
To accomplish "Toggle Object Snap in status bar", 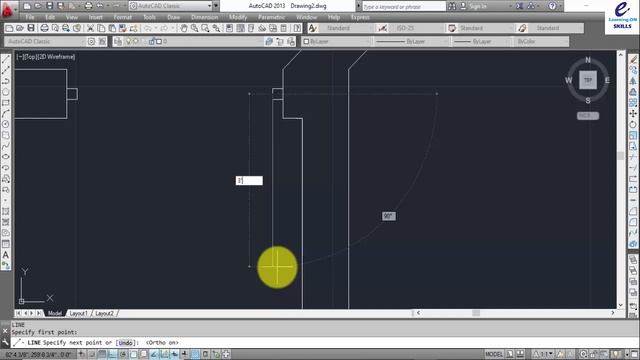I will coord(133,354).
